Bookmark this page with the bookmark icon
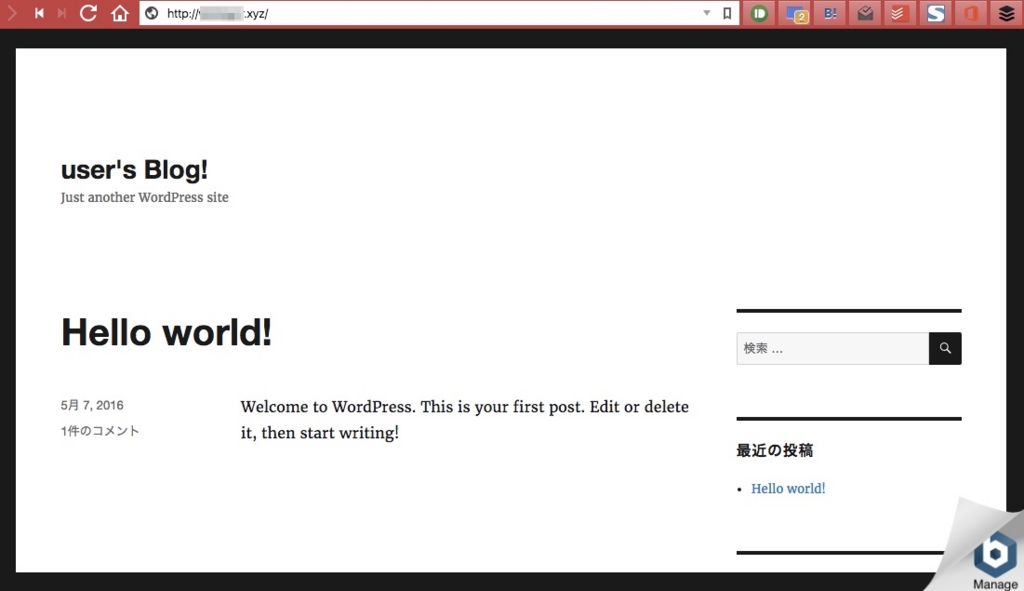The image size is (1024, 591). point(727,13)
